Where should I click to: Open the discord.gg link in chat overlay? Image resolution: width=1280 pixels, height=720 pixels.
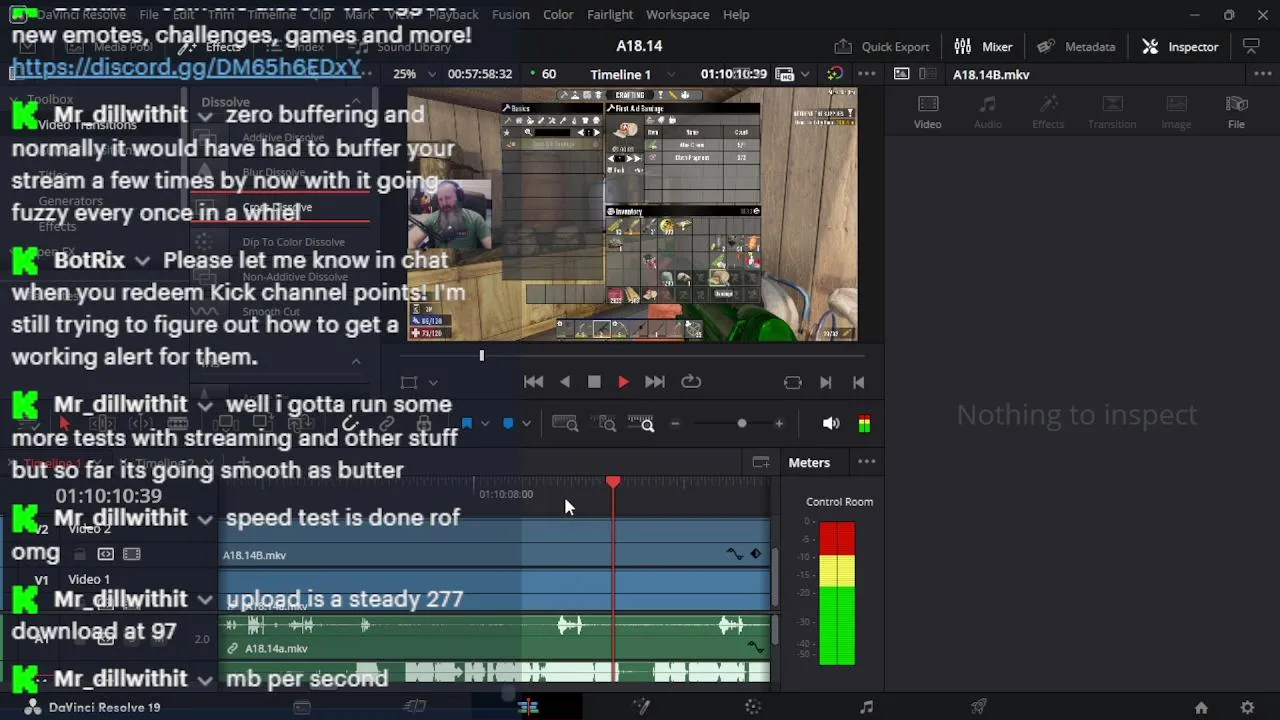[185, 68]
